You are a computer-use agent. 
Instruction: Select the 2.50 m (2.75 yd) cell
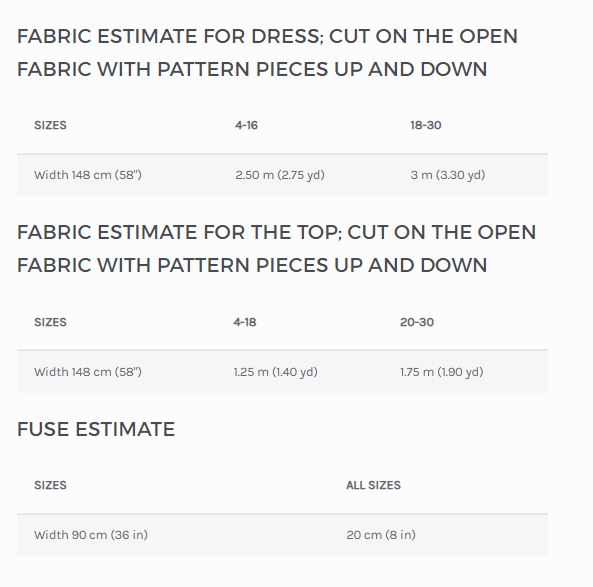pos(280,175)
